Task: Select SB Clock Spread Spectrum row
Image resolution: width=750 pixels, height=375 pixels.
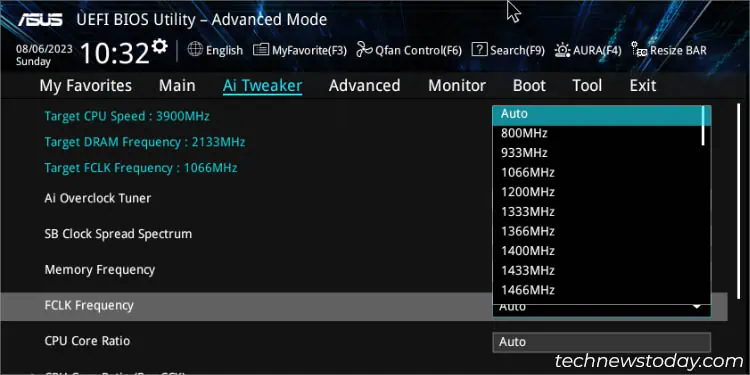Action: 118,234
